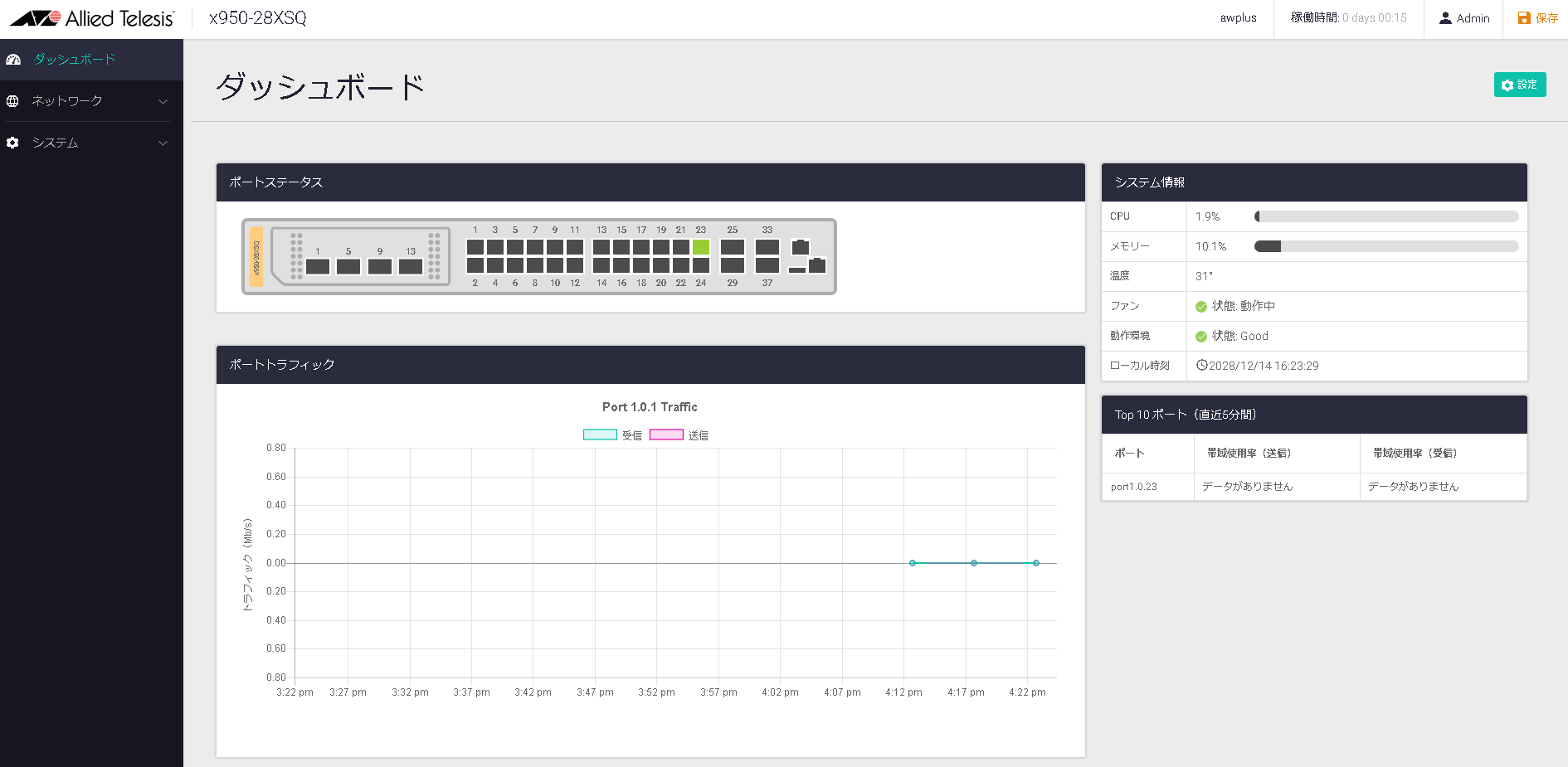Select switch port 12
This screenshot has width=1568, height=767.
[575, 265]
